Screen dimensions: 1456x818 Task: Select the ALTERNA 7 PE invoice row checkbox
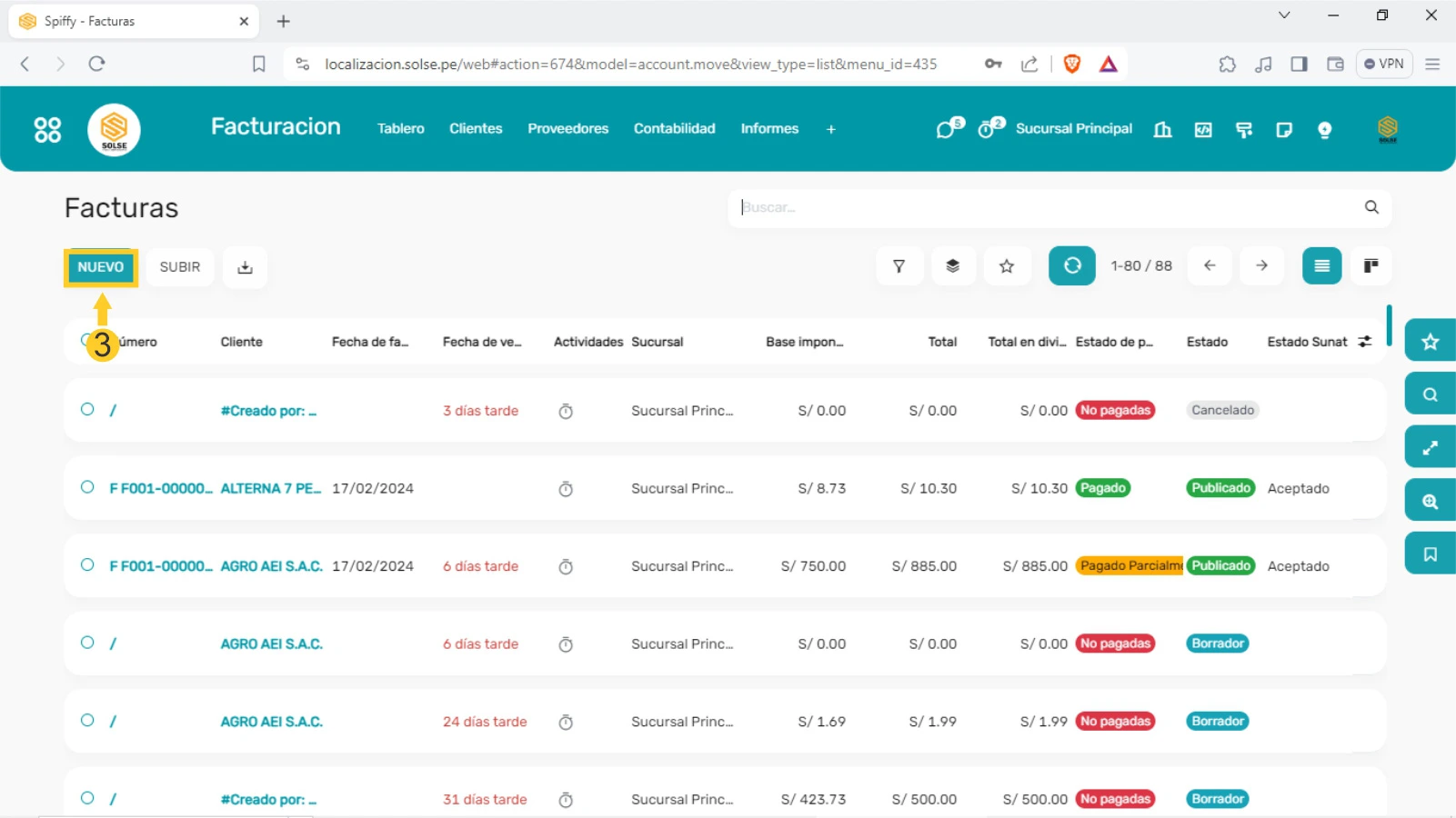pos(87,487)
